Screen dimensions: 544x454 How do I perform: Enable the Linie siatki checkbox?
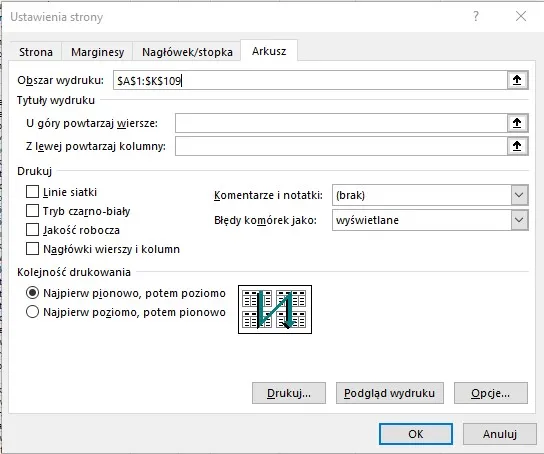[x=32, y=192]
